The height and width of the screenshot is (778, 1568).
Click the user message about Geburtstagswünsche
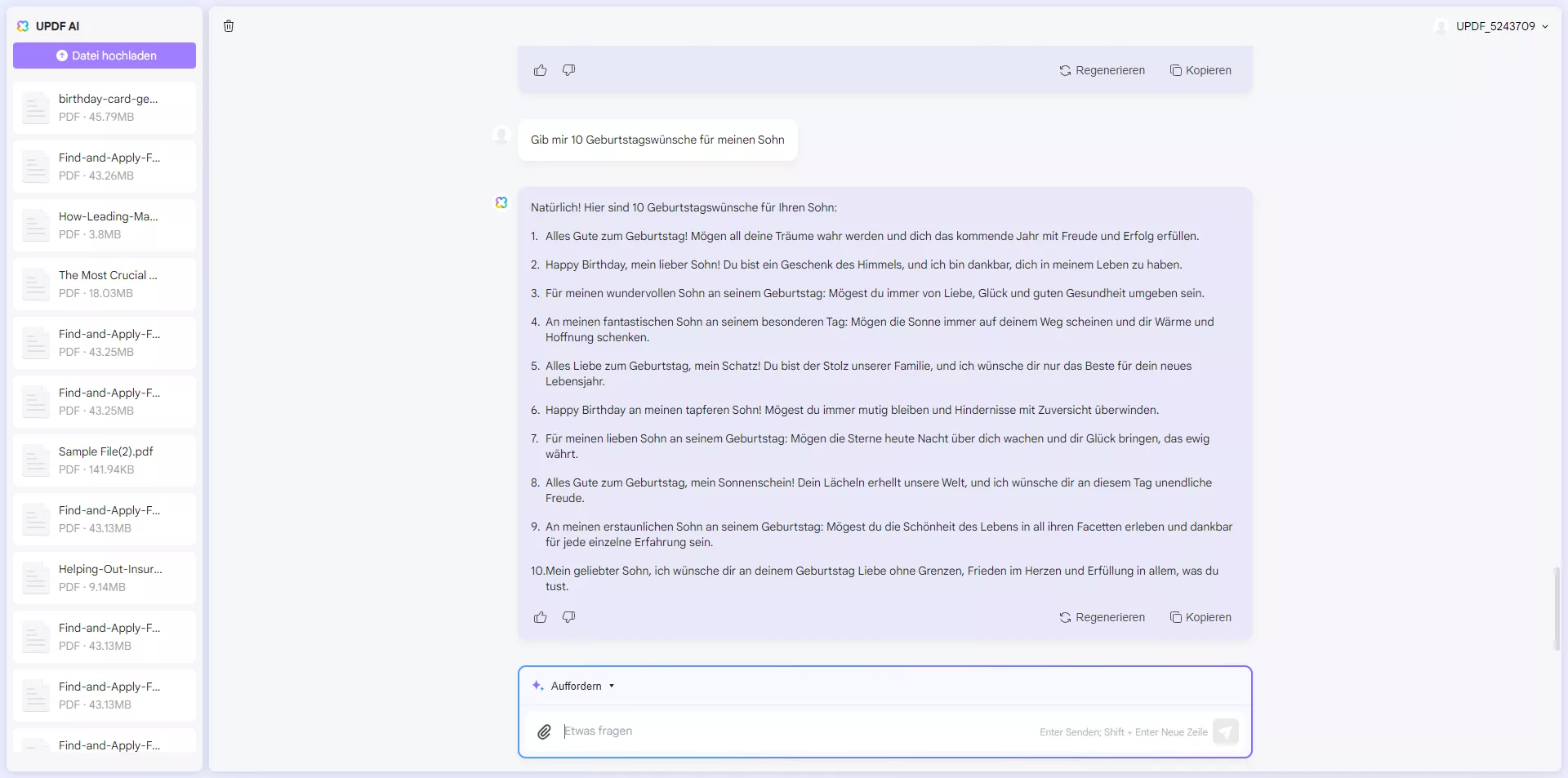pyautogui.click(x=657, y=140)
